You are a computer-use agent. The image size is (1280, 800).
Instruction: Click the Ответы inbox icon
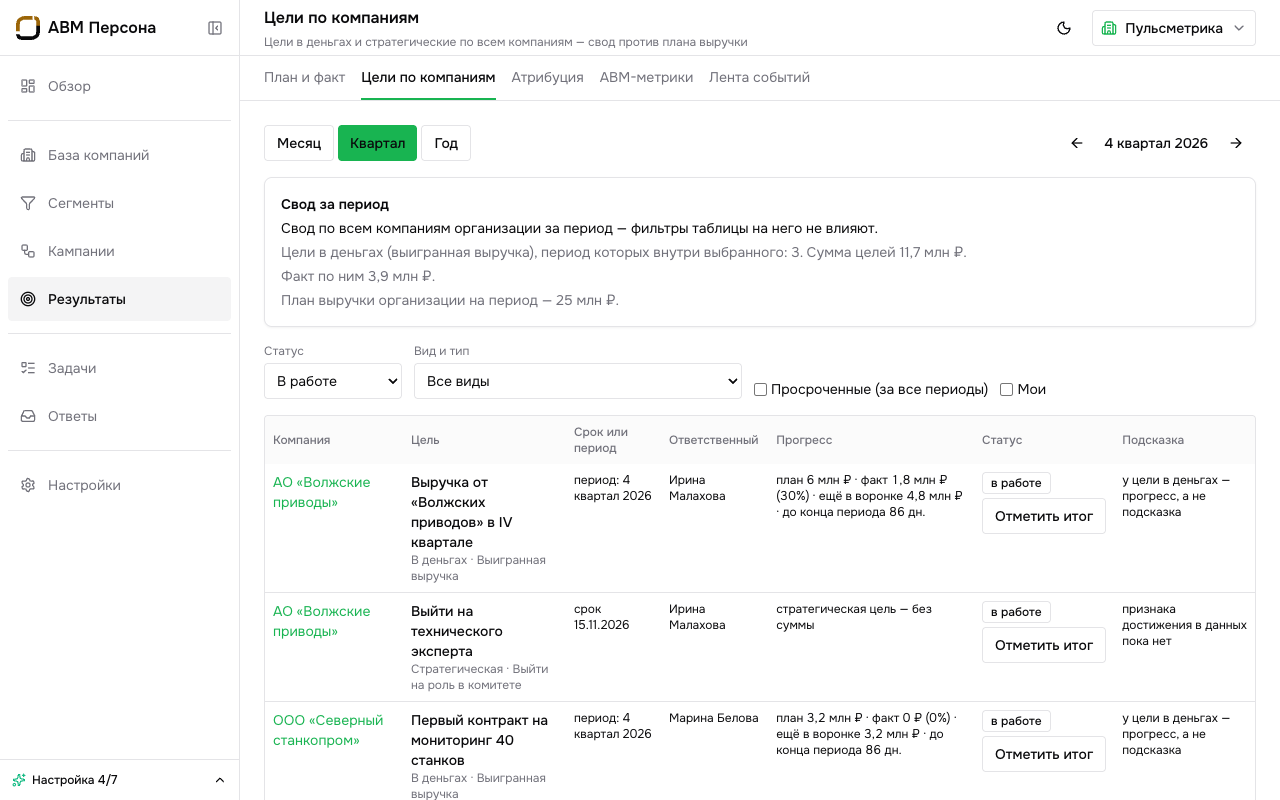[28, 416]
